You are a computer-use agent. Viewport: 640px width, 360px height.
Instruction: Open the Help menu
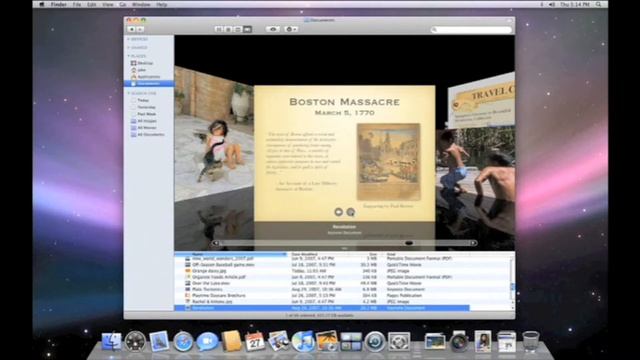(162, 4)
